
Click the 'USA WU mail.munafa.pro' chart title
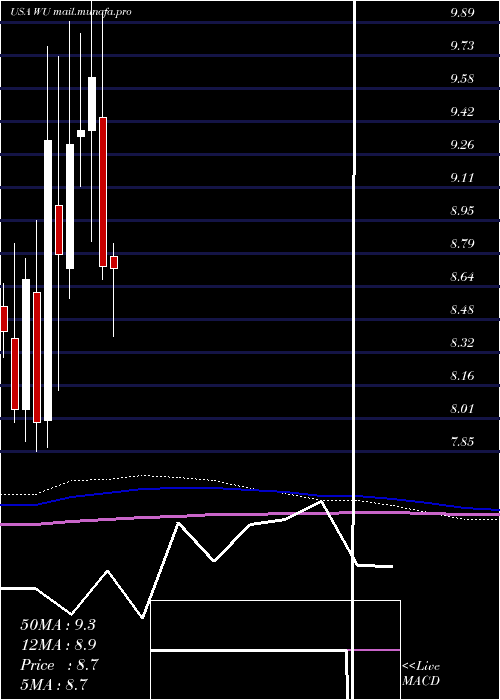click(71, 12)
